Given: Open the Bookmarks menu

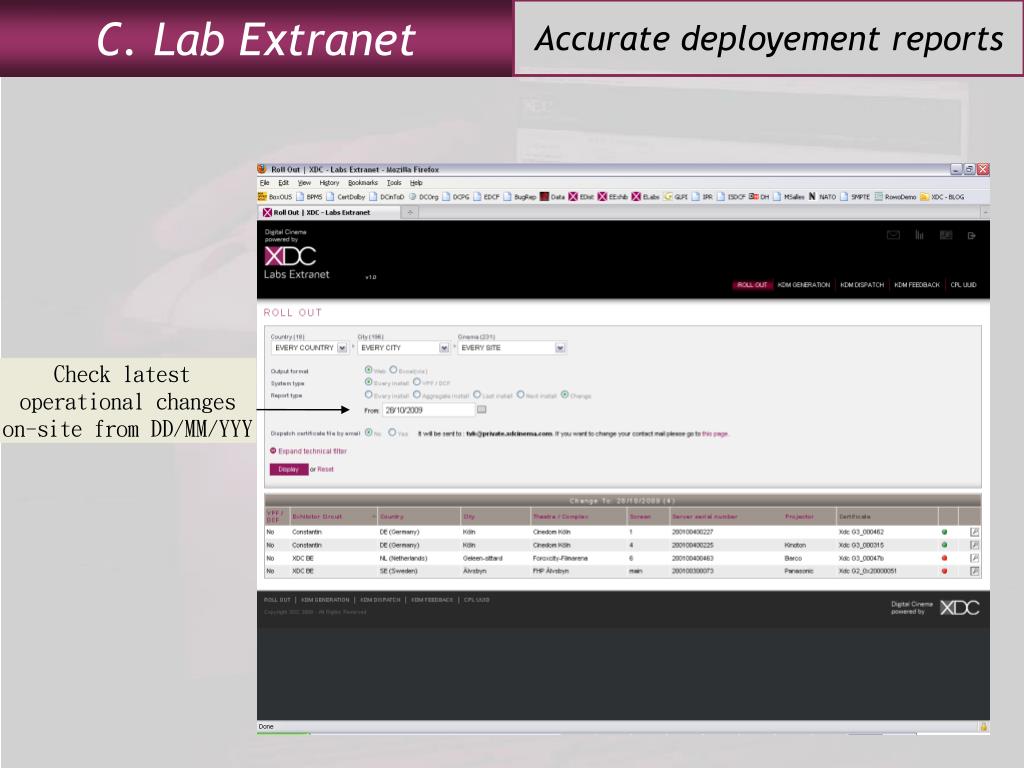Looking at the screenshot, I should [x=363, y=183].
